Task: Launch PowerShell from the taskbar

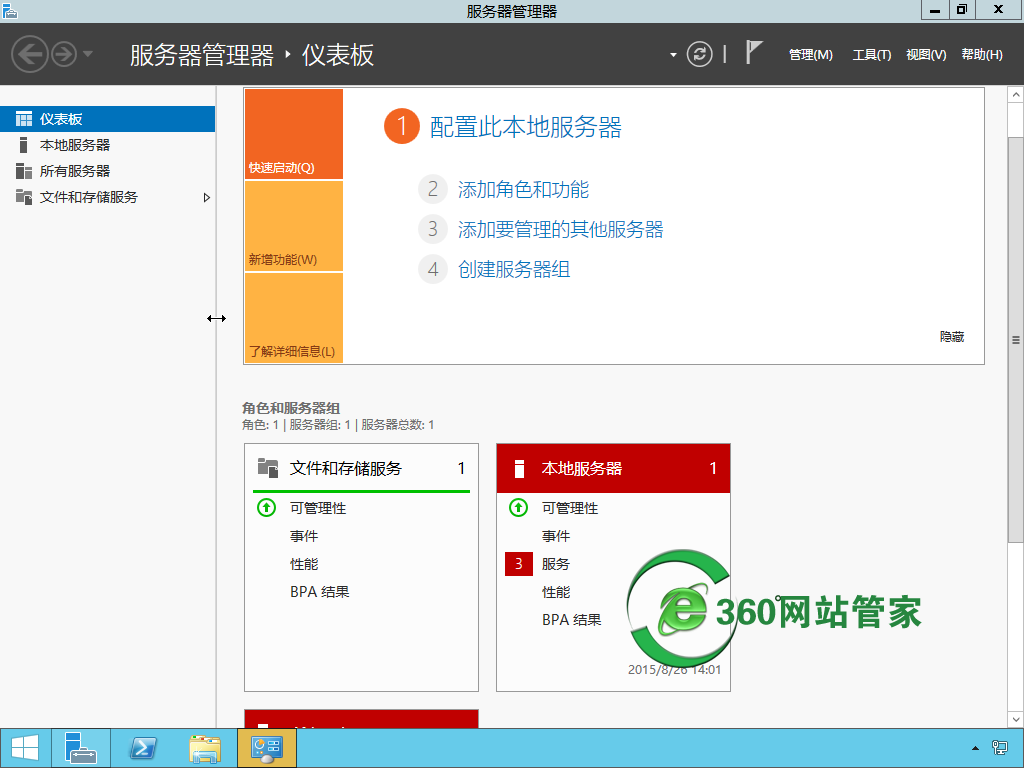Action: pos(143,748)
